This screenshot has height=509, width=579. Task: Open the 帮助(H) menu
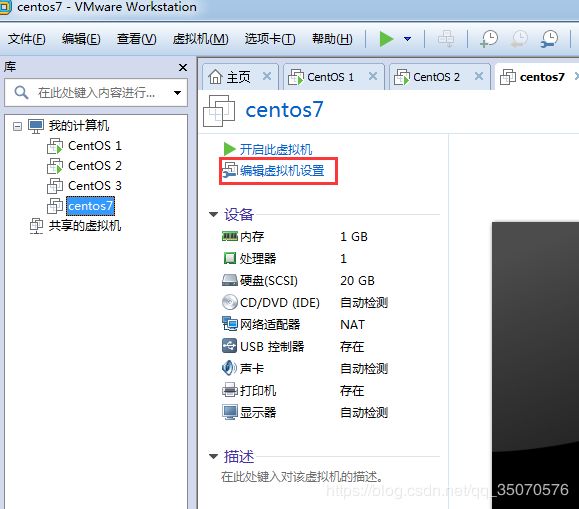point(332,39)
